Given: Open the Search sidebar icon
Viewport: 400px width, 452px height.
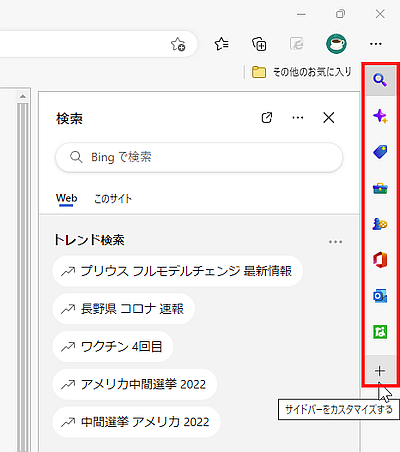Looking at the screenshot, I should [380, 80].
